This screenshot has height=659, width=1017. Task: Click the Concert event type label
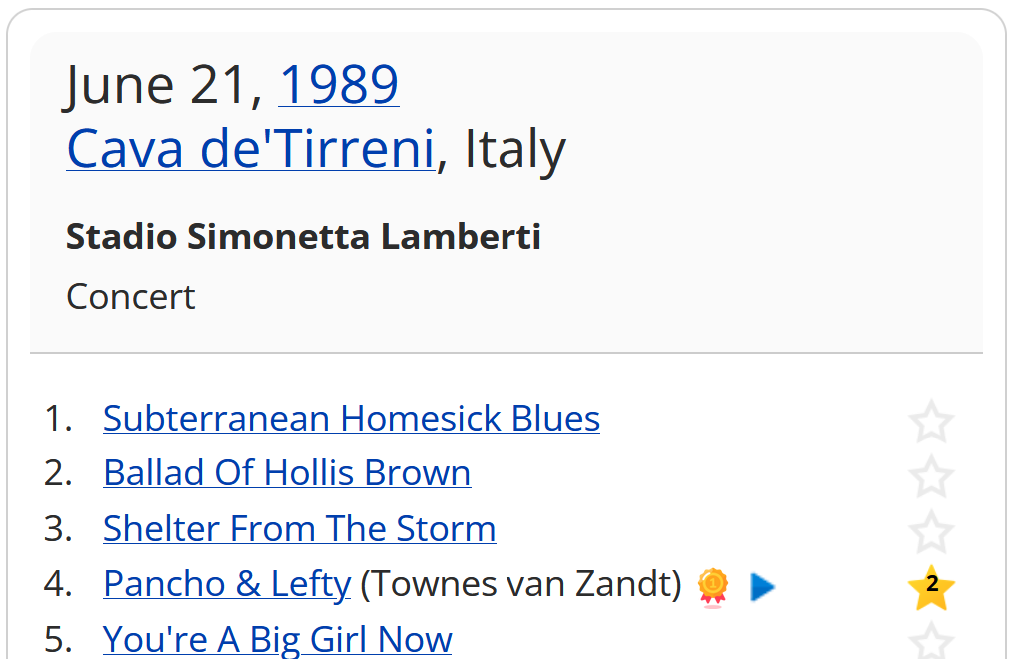(x=130, y=297)
